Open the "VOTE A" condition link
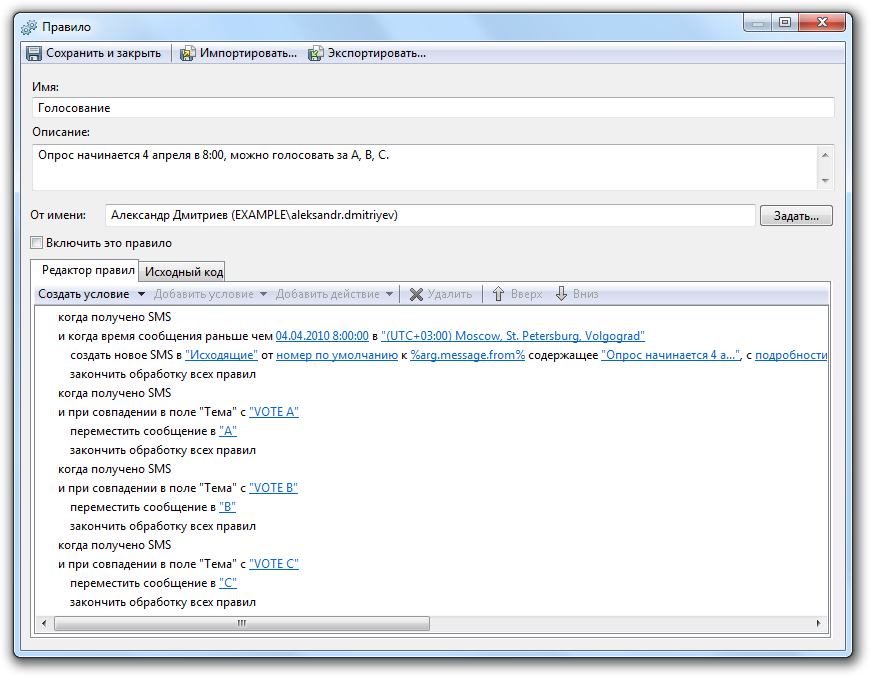 274,412
